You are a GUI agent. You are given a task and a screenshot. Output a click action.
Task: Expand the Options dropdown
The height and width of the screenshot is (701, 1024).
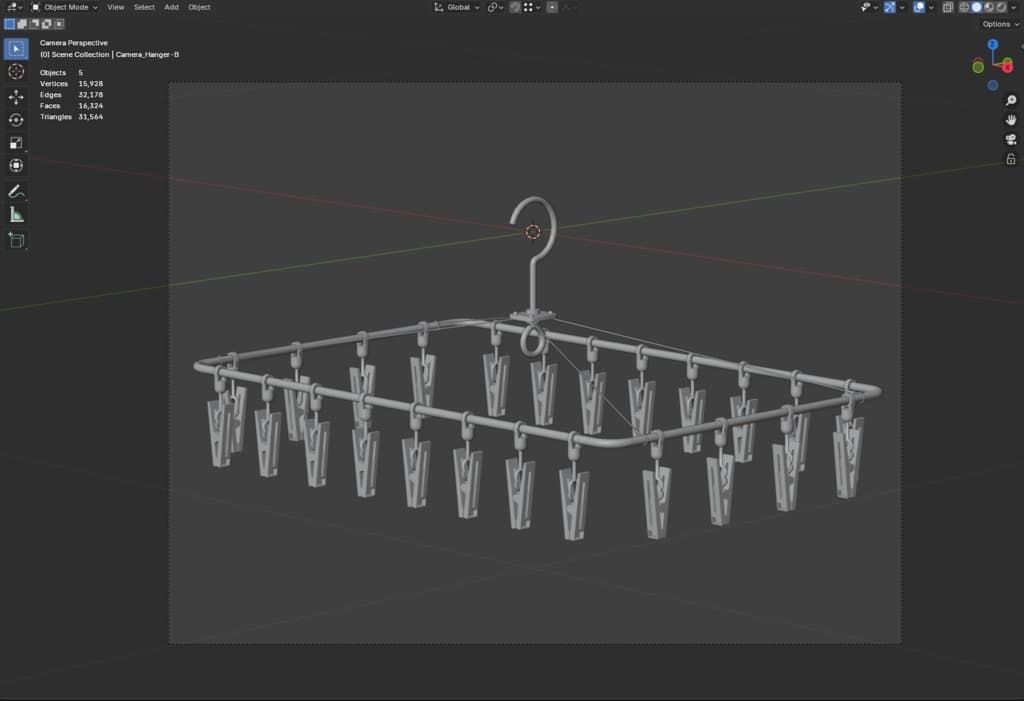point(999,24)
